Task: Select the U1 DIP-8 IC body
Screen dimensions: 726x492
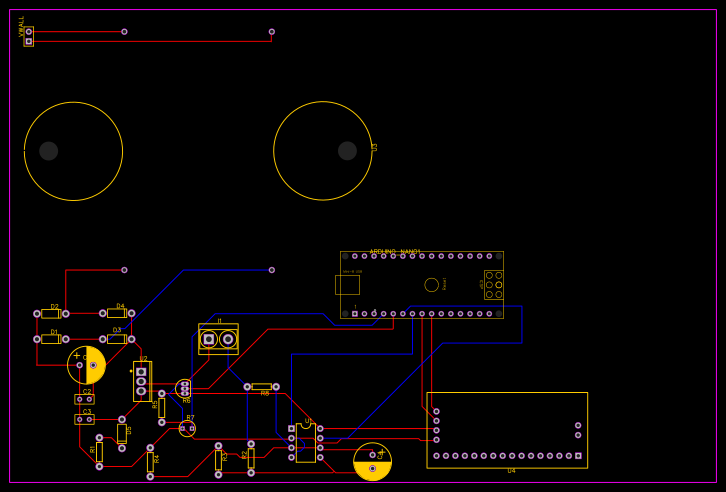Action: (x=306, y=443)
